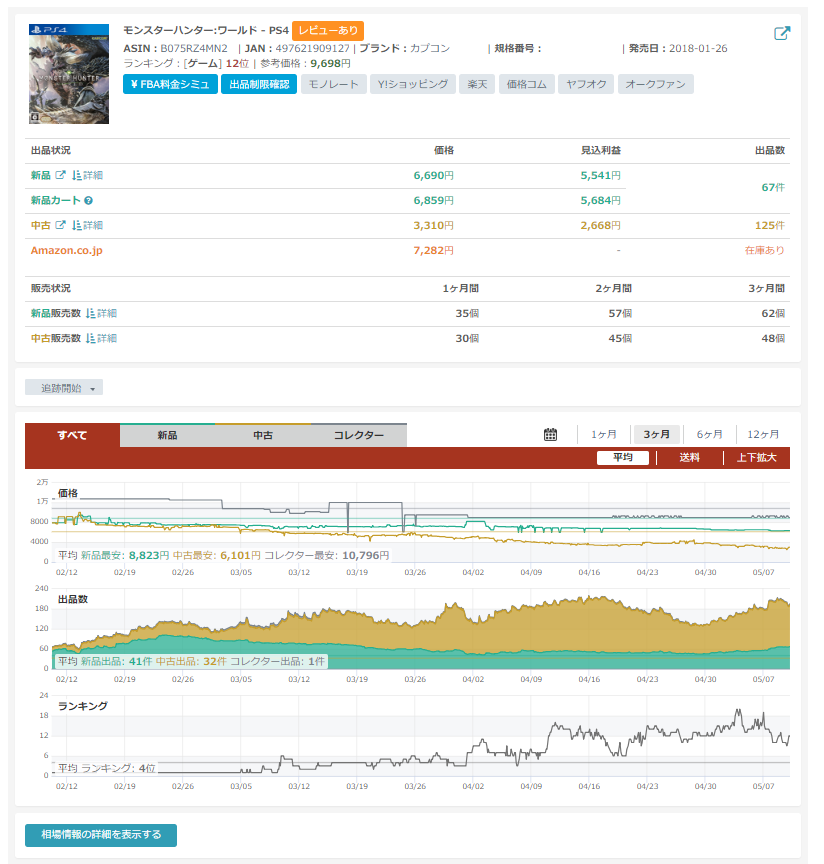Screen dimensions: 824x864
Task: Open オークファン button
Action: tap(655, 84)
